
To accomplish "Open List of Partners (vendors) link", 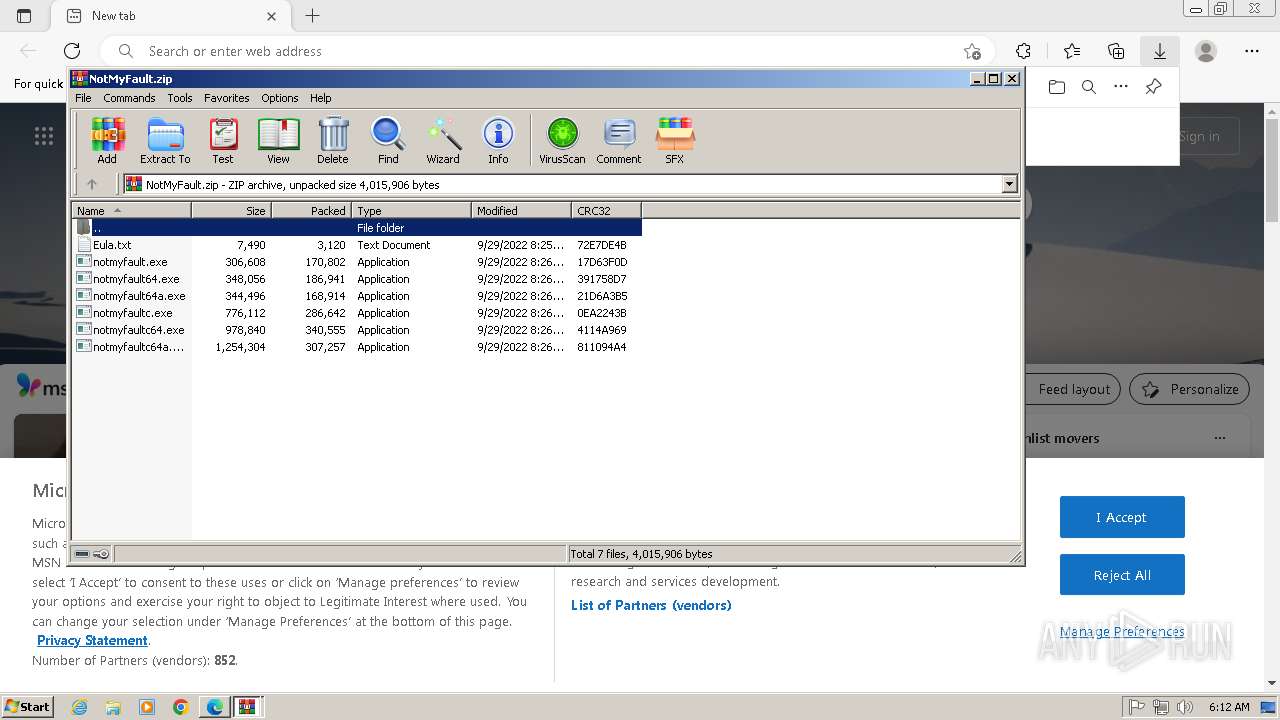I will coord(651,605).
